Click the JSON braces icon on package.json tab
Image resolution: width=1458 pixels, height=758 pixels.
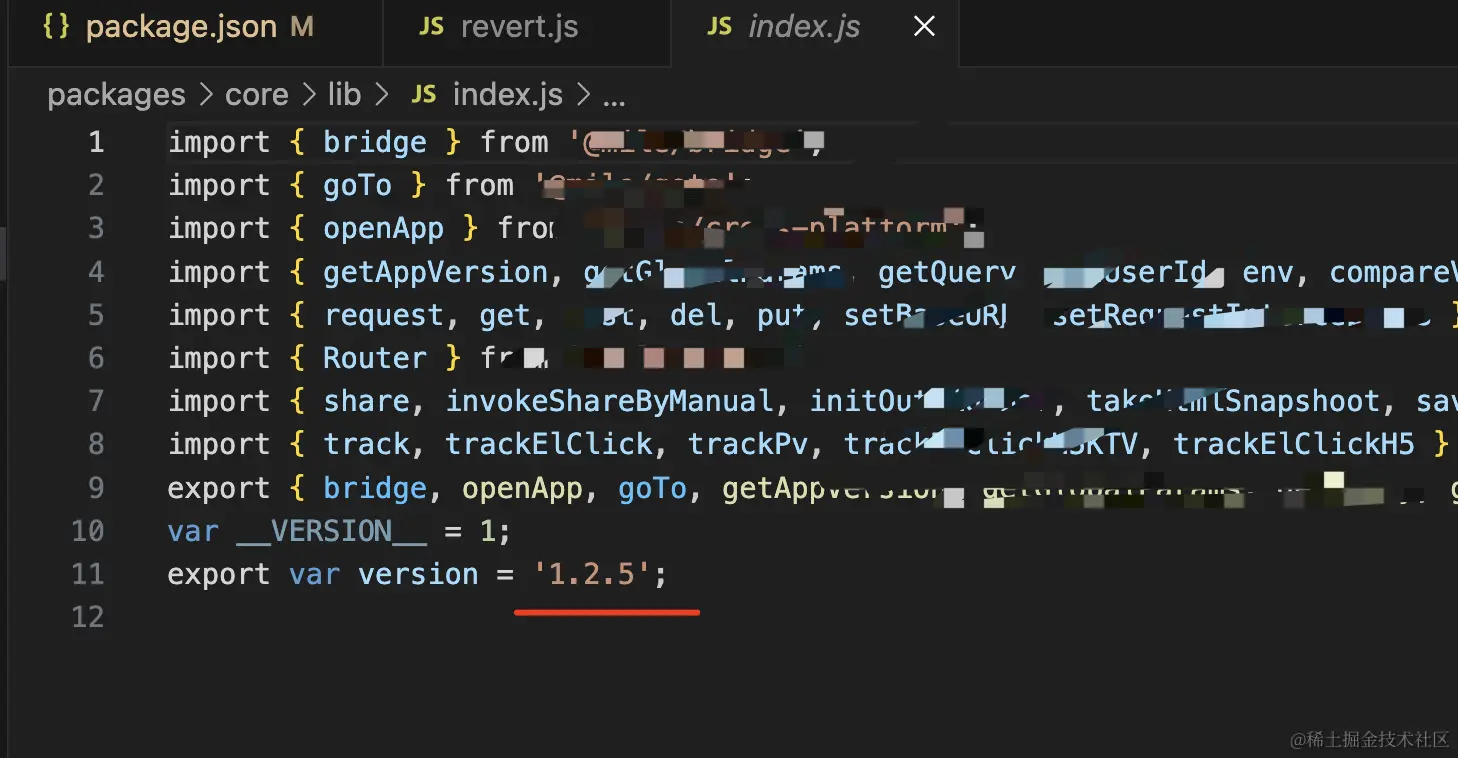57,27
